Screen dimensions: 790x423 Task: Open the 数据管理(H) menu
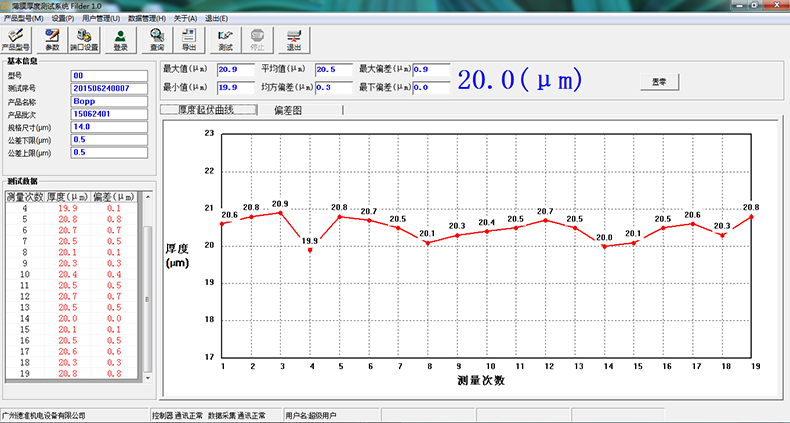(x=147, y=18)
